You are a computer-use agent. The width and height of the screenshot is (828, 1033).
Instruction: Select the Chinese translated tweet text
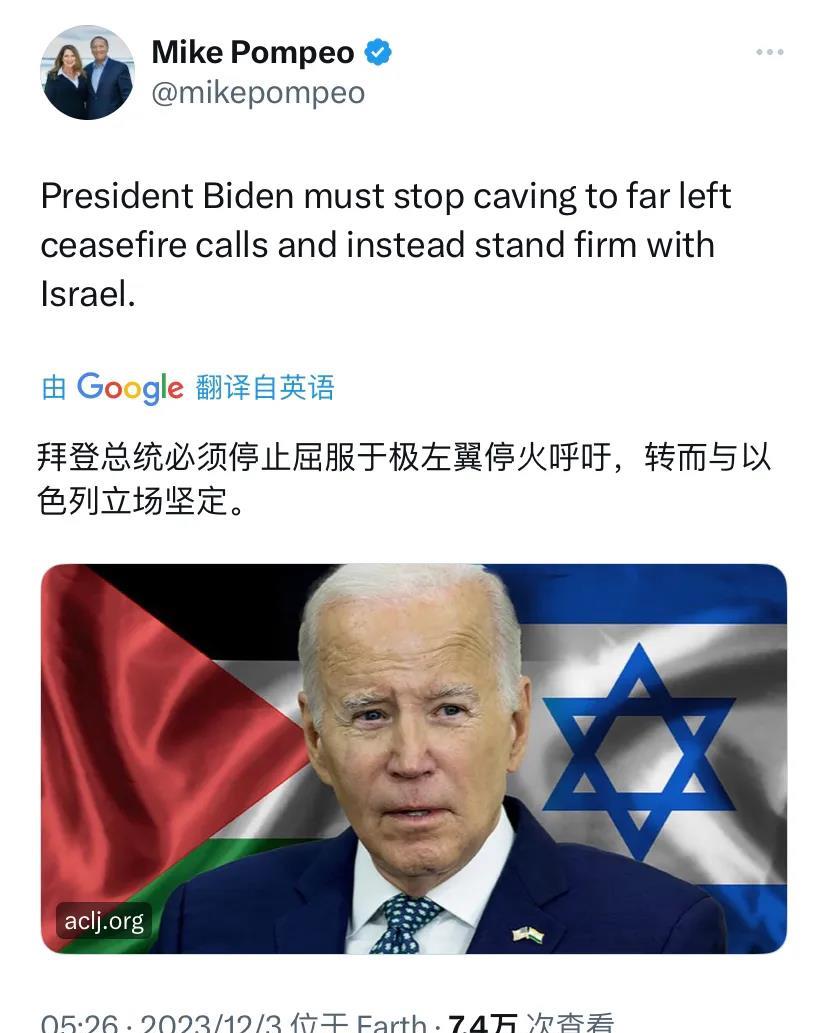point(404,478)
